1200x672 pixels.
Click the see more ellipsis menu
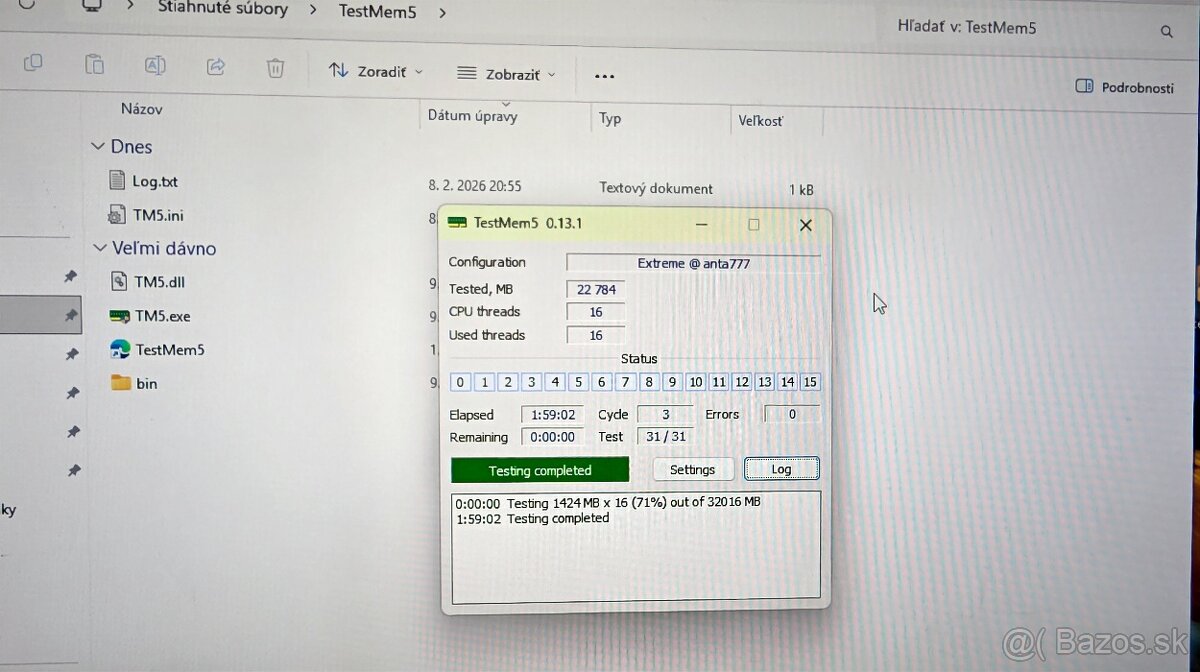(604, 74)
